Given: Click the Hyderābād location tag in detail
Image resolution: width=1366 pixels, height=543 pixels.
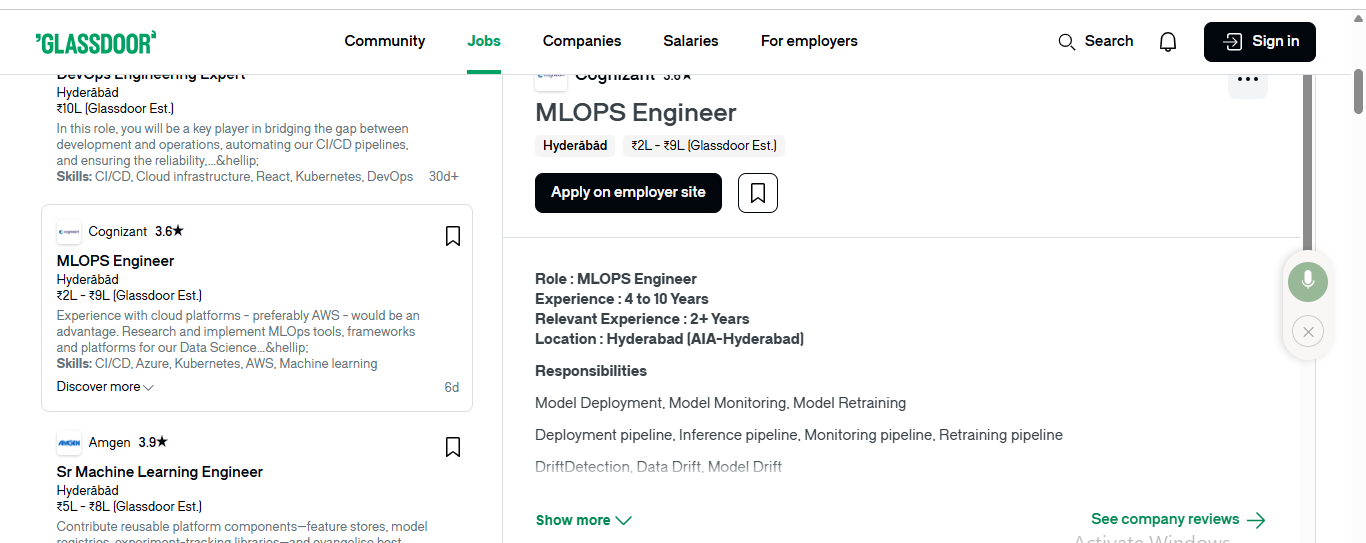Looking at the screenshot, I should click(575, 146).
